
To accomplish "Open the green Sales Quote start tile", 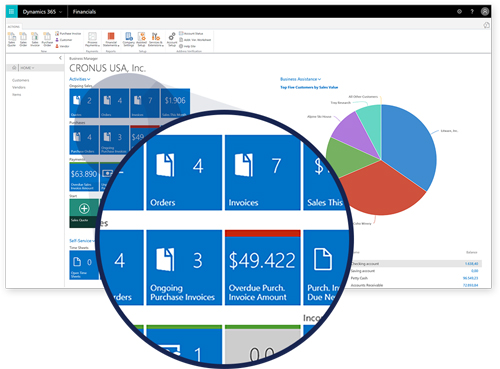I will point(84,213).
